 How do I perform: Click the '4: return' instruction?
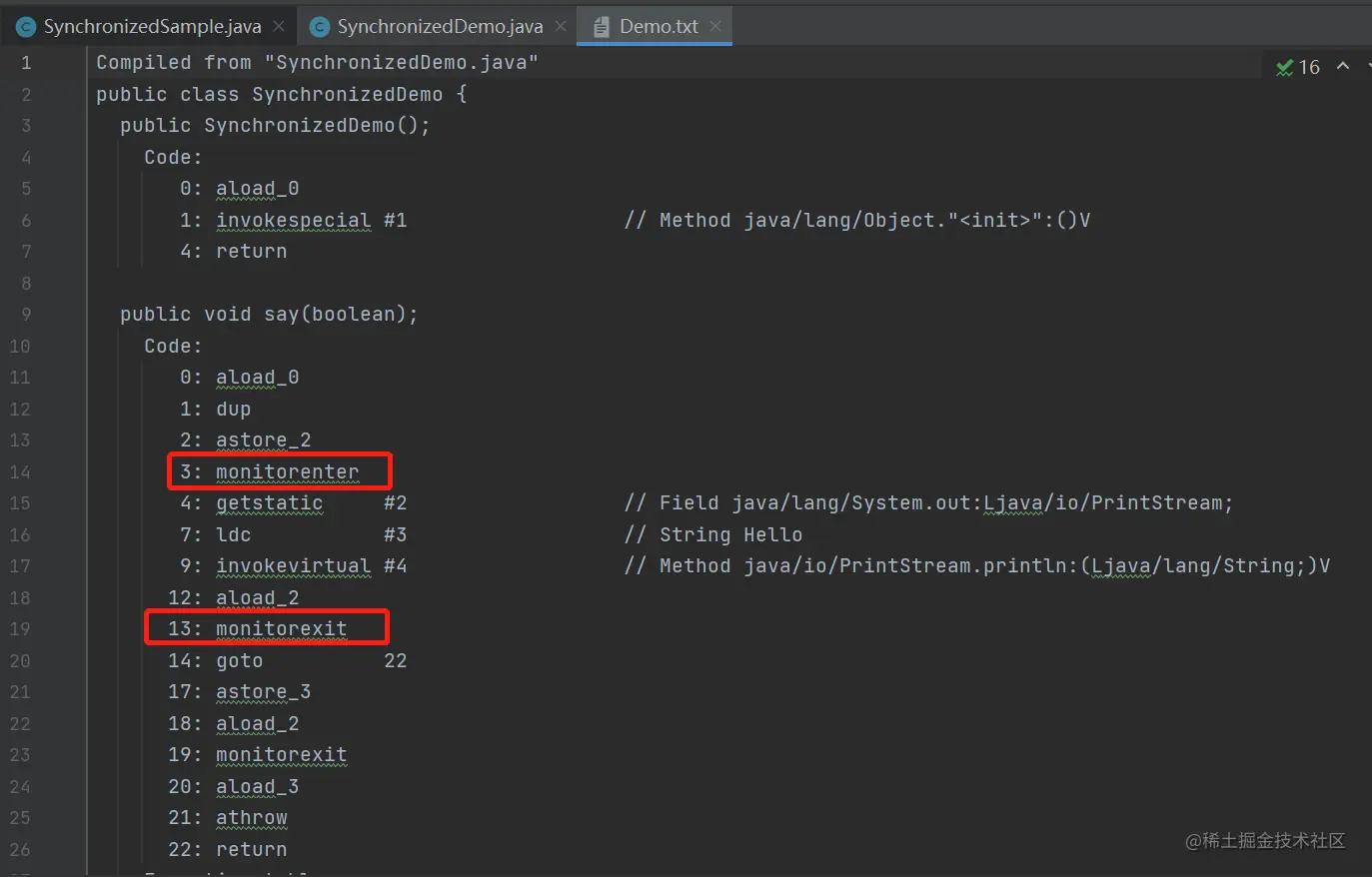pos(233,252)
